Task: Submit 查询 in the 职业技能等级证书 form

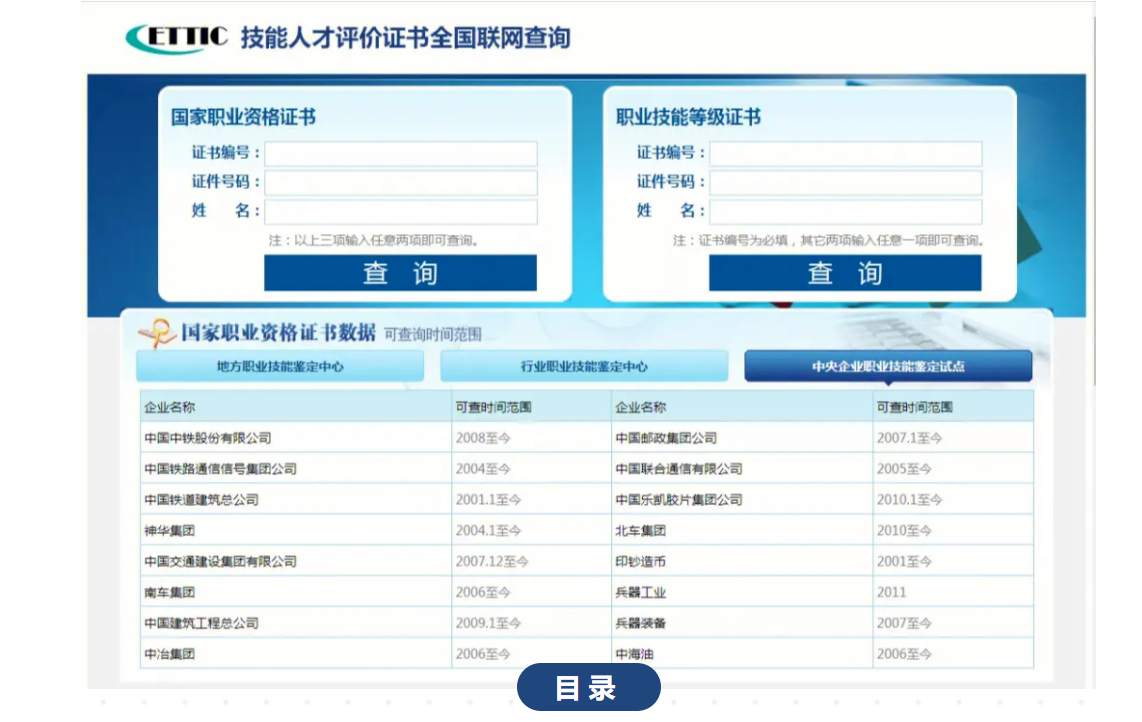Action: pos(846,273)
